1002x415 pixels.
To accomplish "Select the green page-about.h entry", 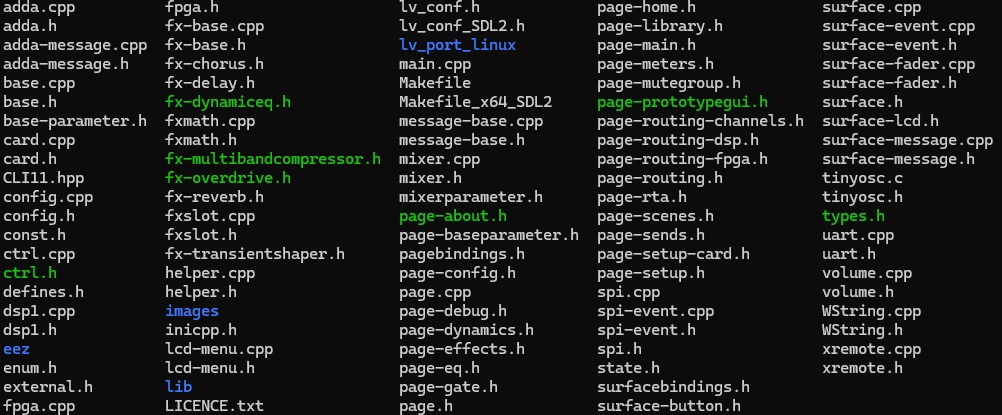I will 453,216.
